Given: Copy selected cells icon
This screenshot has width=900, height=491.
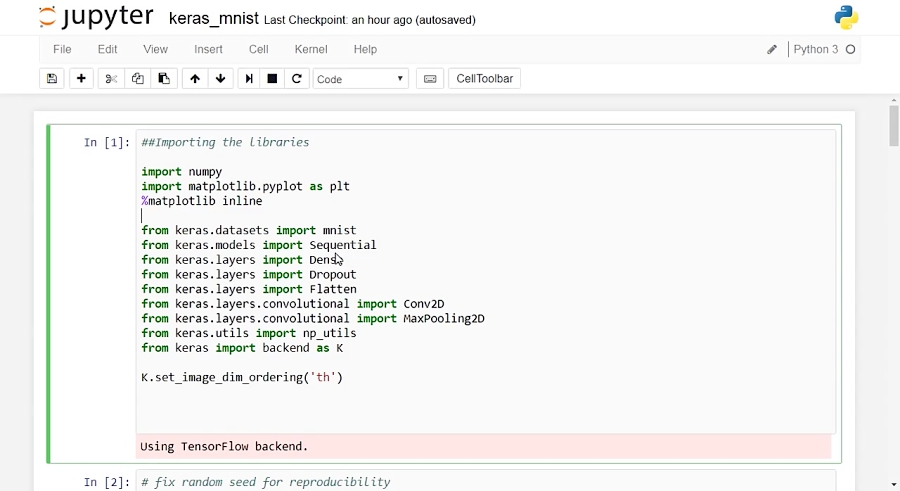Looking at the screenshot, I should (x=138, y=79).
